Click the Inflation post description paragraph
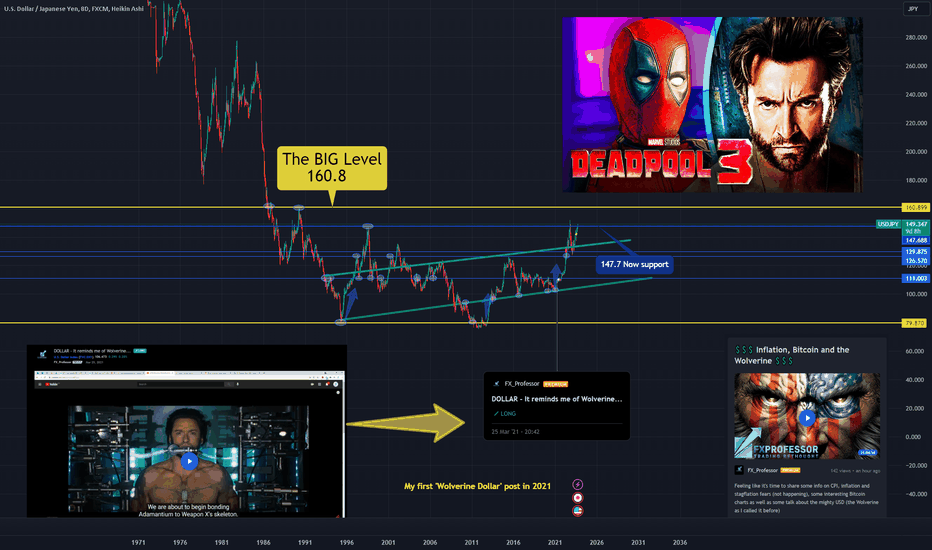Image resolution: width=932 pixels, height=550 pixels. pos(806,498)
